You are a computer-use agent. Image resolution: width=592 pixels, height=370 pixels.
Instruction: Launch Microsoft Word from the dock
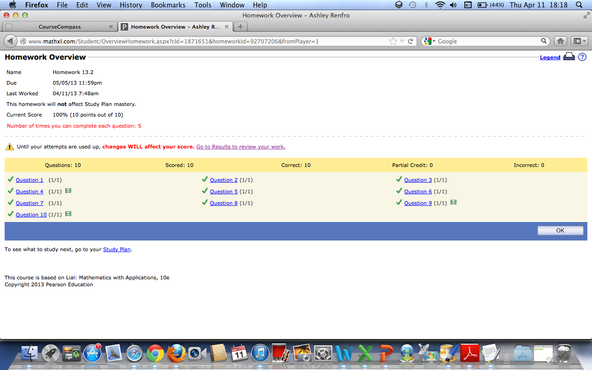tap(344, 354)
